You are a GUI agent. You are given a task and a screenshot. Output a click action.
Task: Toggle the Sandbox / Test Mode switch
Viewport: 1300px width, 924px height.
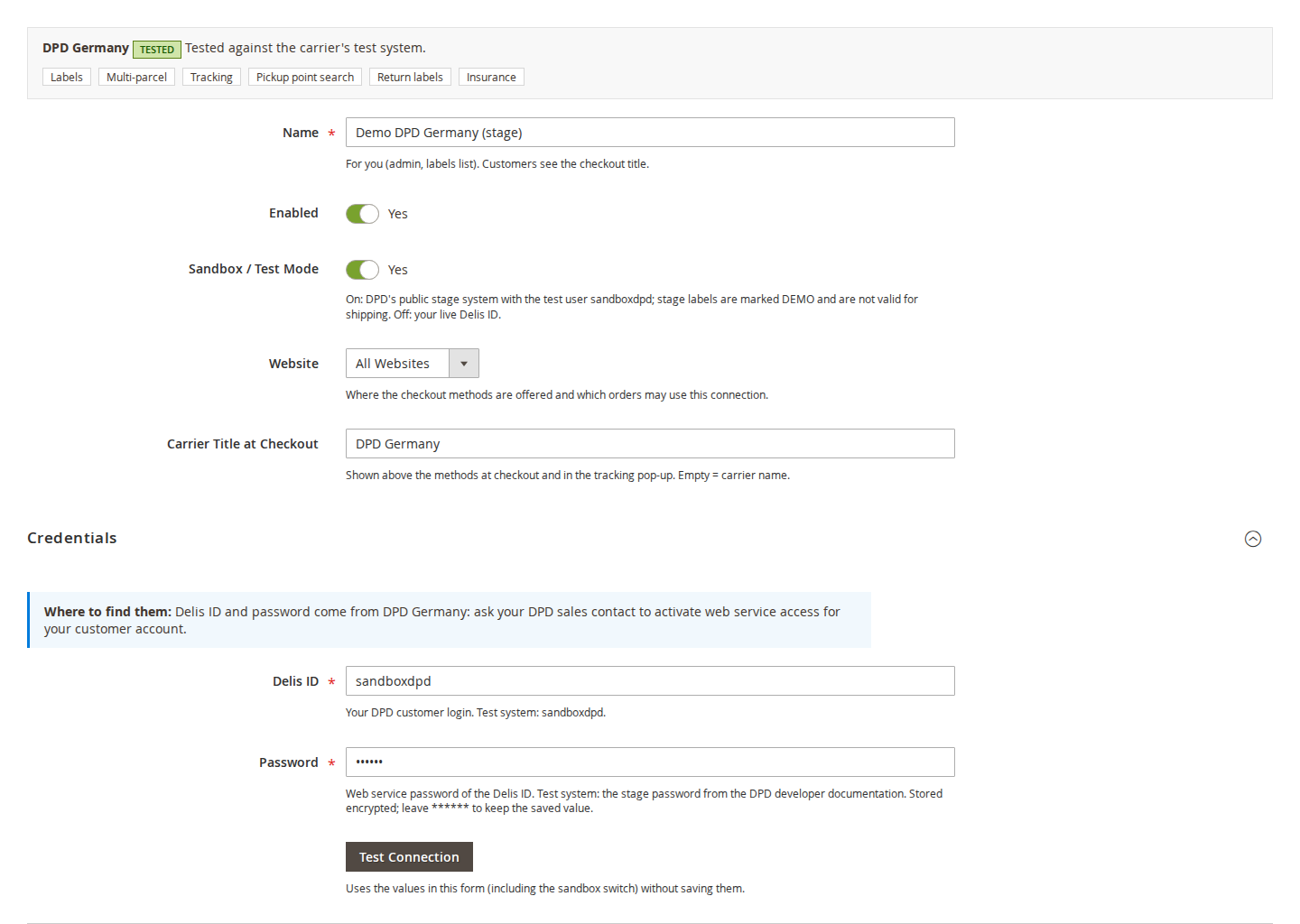tap(362, 270)
